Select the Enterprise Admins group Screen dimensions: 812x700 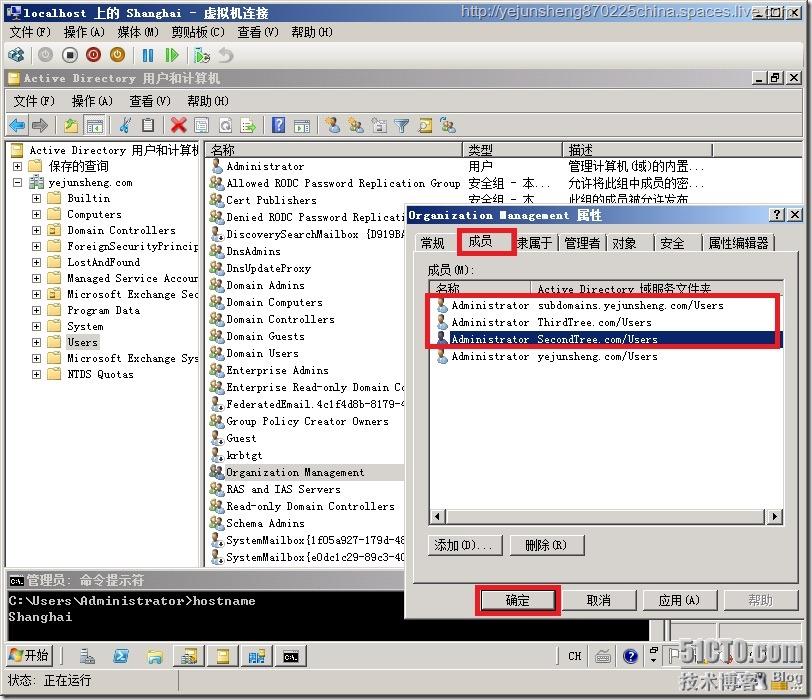277,370
